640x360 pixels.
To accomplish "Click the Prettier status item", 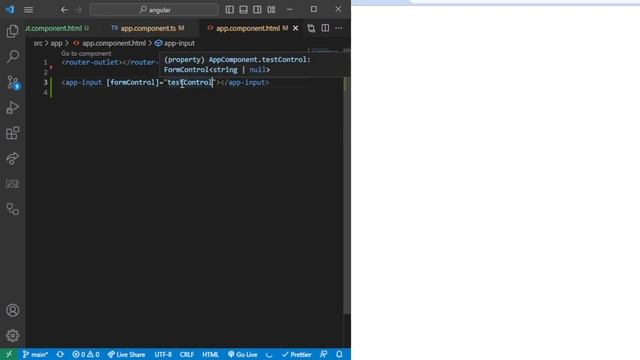I will coord(297,354).
